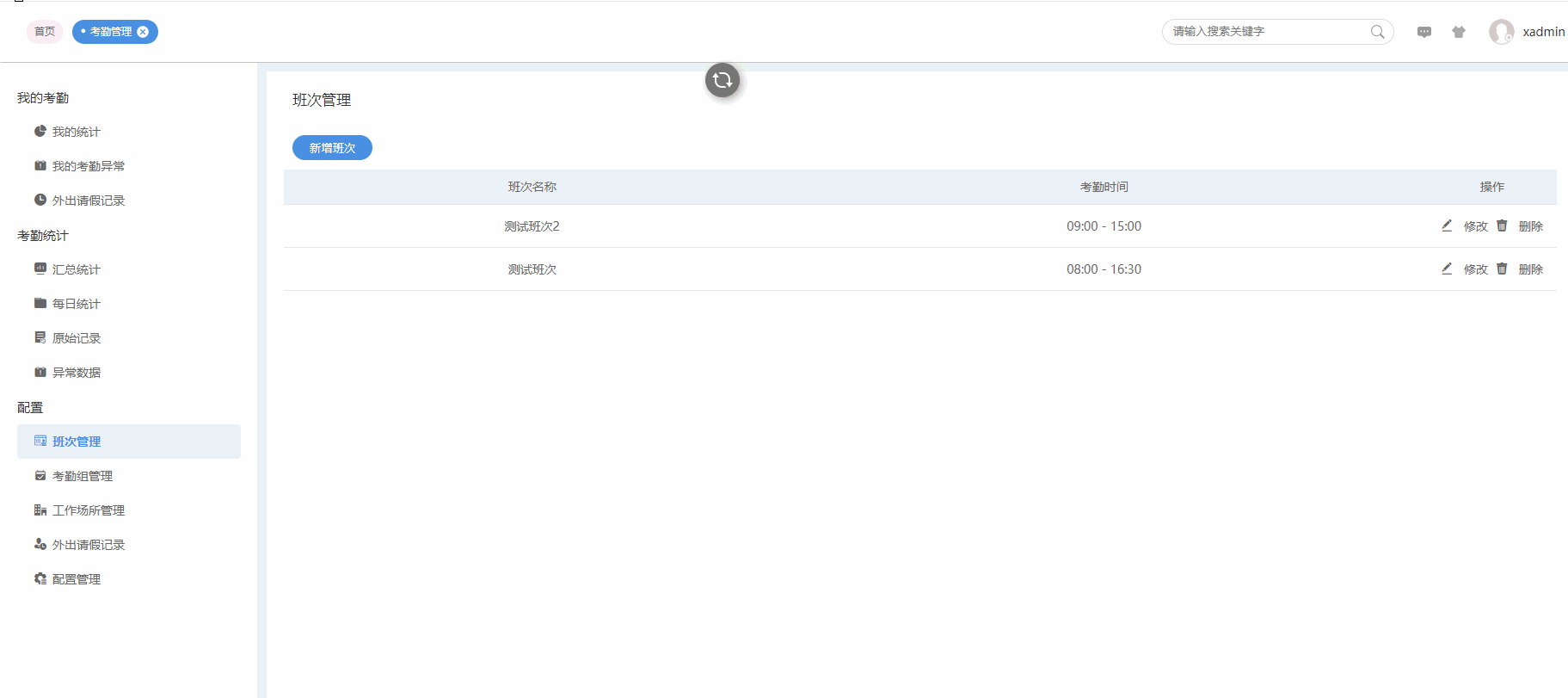Open 外出请假记录 under 配置

coord(129,545)
